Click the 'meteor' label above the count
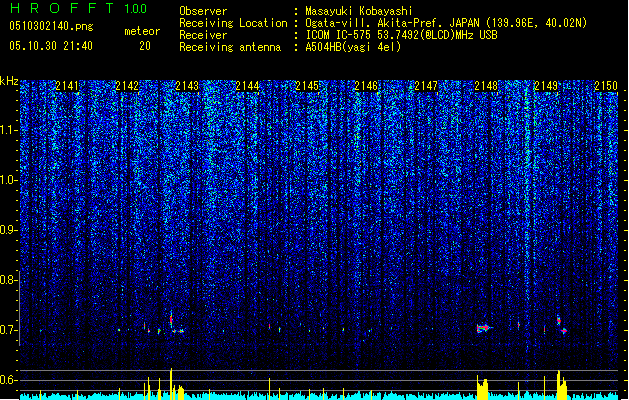 pyautogui.click(x=142, y=31)
